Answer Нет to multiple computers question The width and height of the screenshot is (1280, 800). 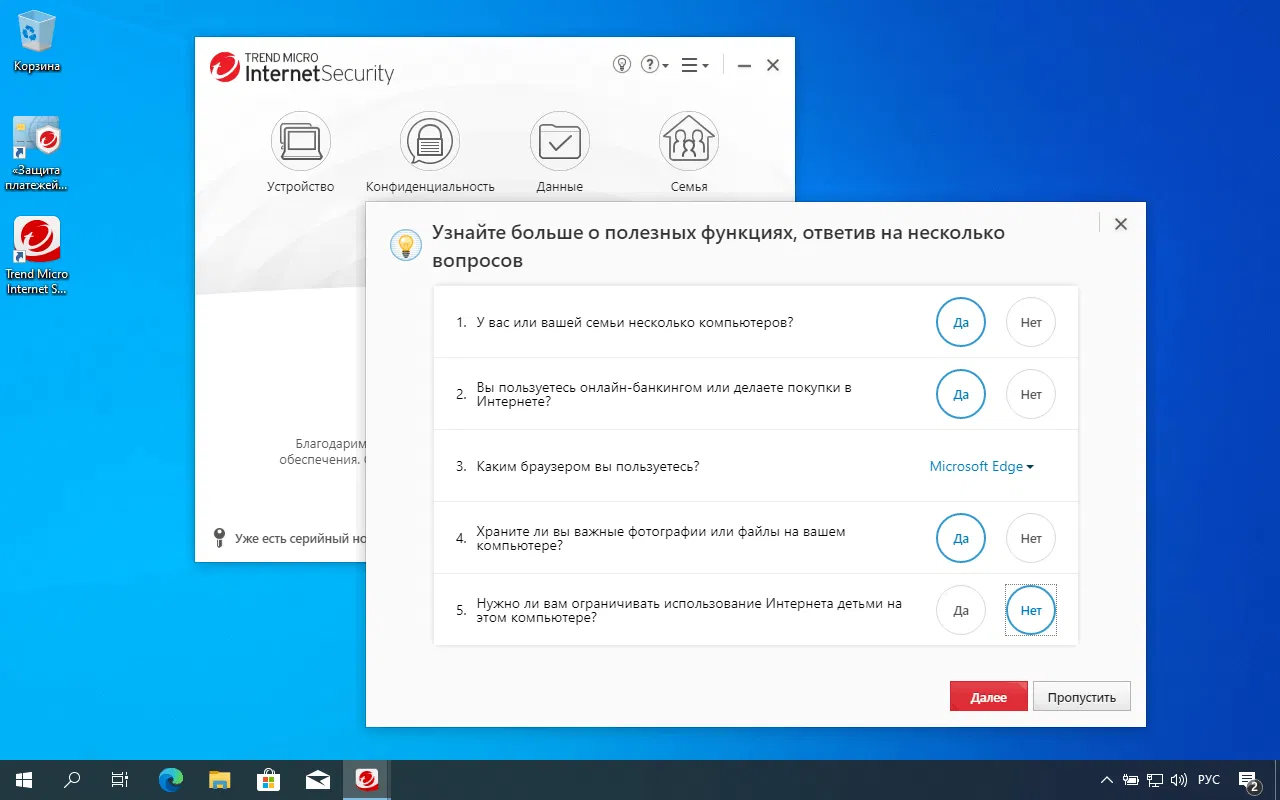pyautogui.click(x=1031, y=323)
